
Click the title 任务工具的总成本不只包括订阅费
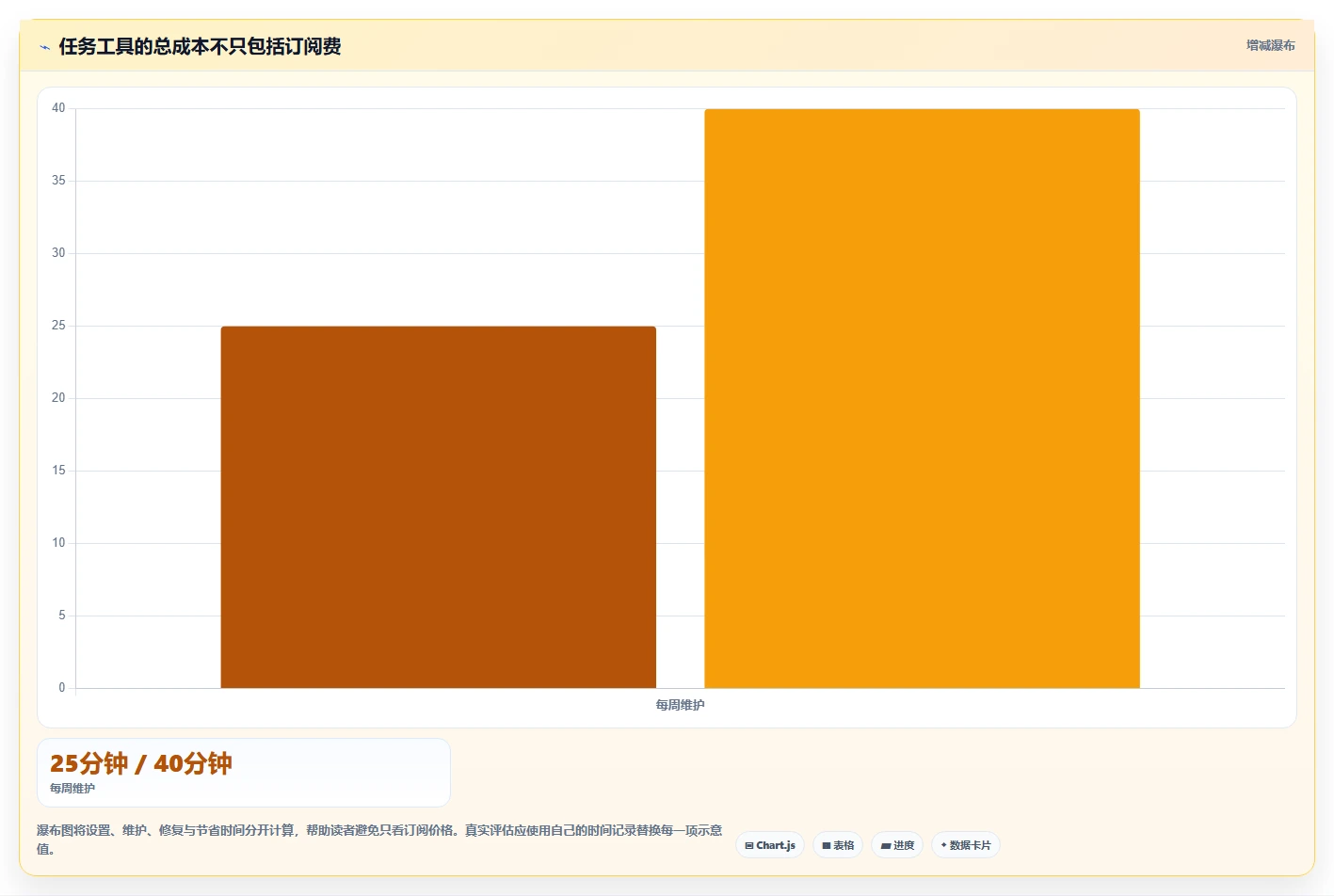pos(200,46)
